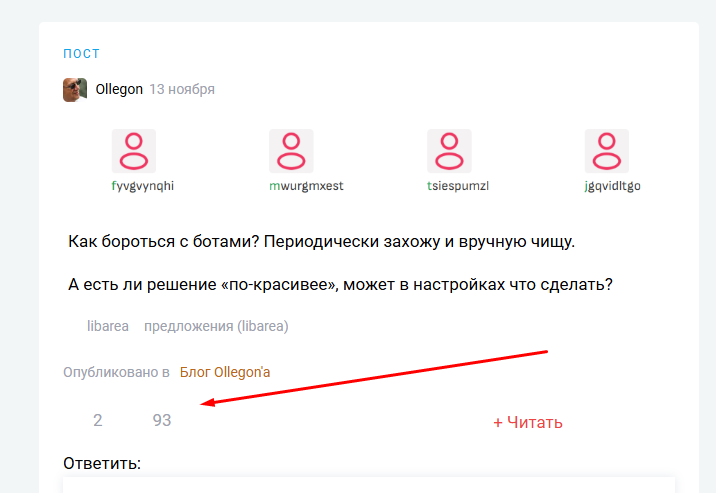716x493 pixels.
Task: Click the tsiespumzl user avatar icon
Action: [449, 151]
